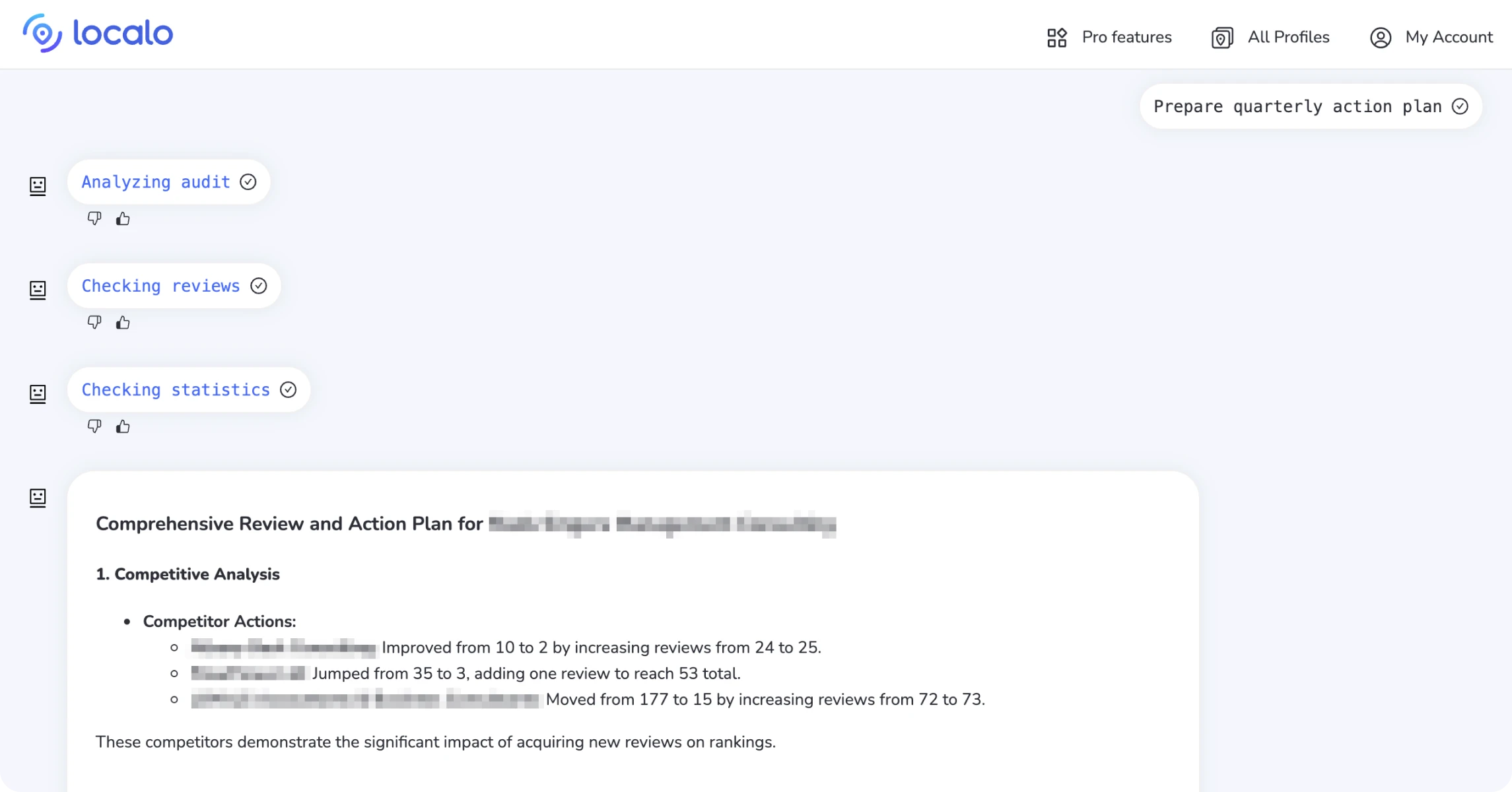Open the My Account profile icon
This screenshot has height=792, width=1512.
click(x=1380, y=38)
